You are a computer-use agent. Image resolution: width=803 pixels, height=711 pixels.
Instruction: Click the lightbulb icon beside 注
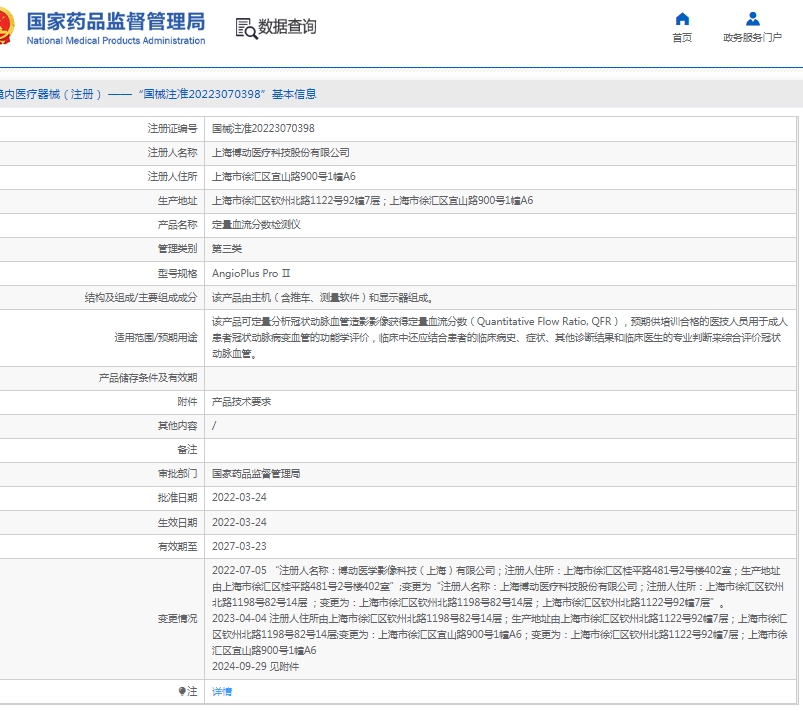(x=182, y=691)
